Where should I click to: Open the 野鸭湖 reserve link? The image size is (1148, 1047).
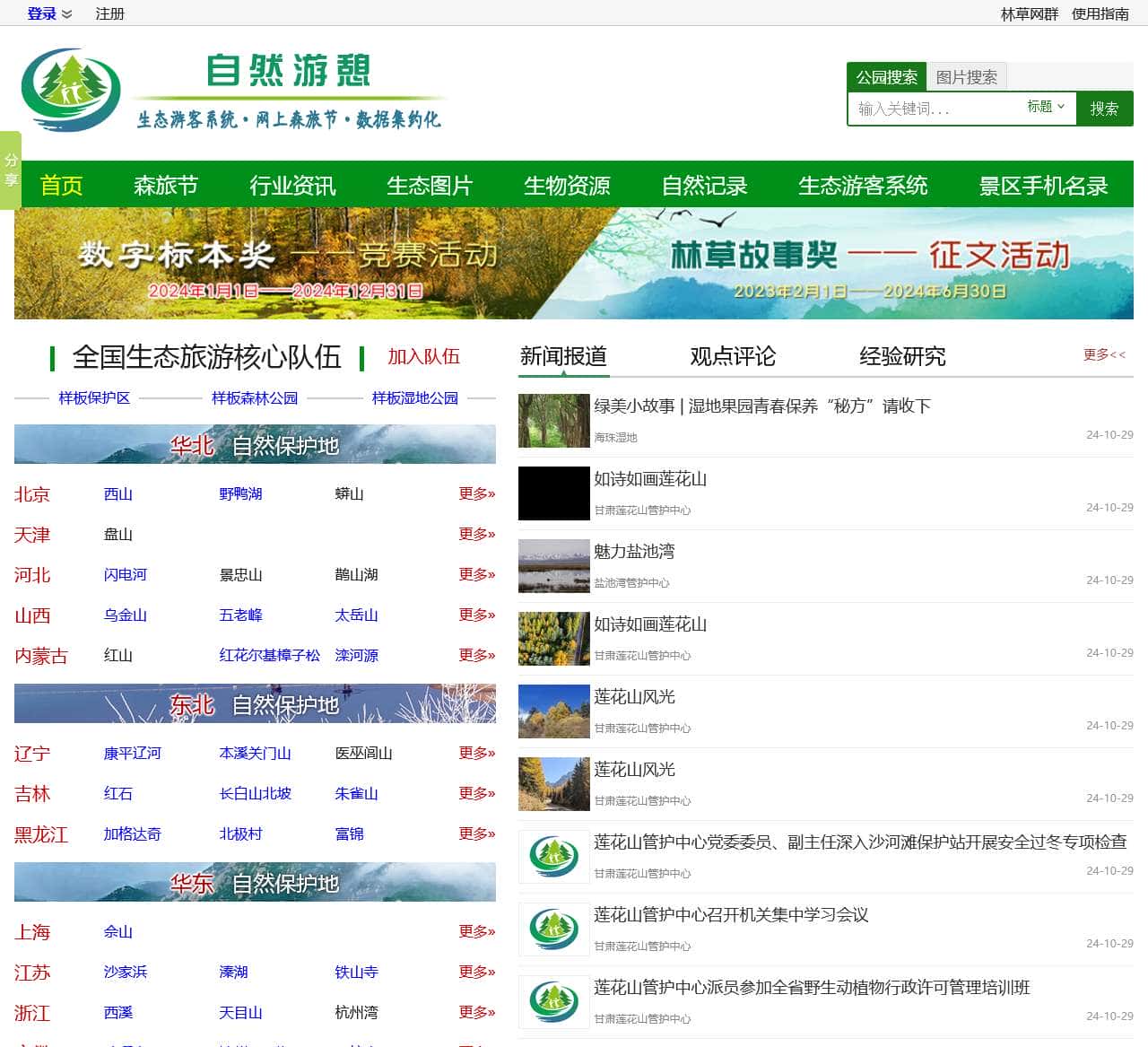[240, 494]
